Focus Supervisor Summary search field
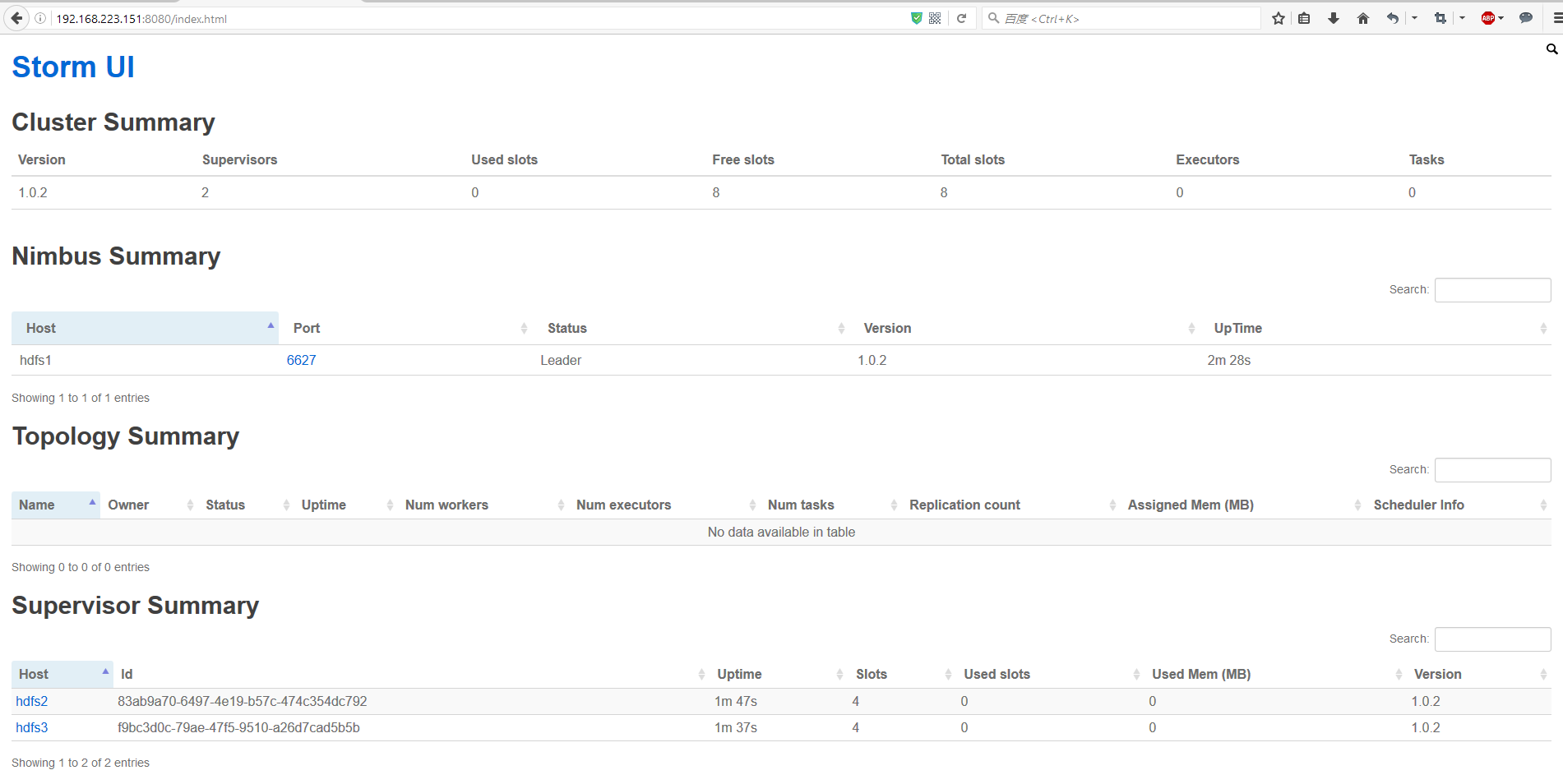Viewport: 1563px width, 784px height. click(1492, 639)
